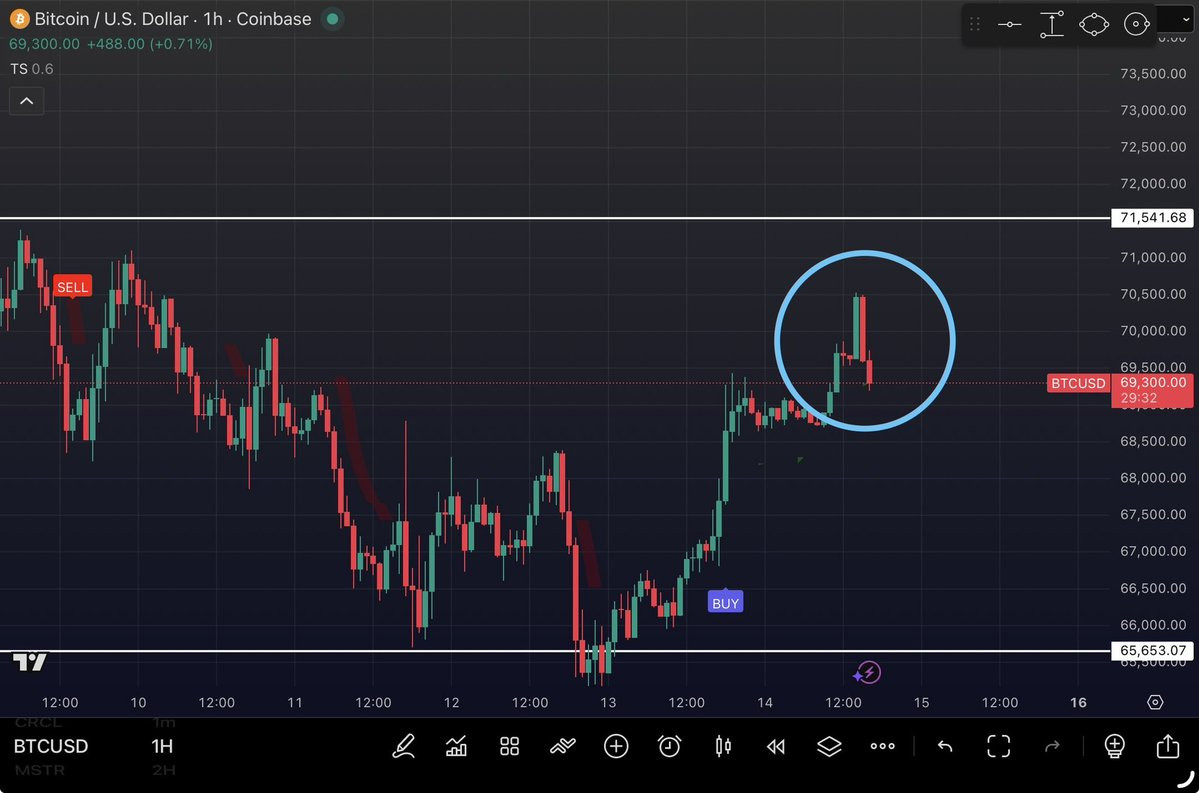Redo the last undone action
The height and width of the screenshot is (793, 1199).
point(1052,746)
